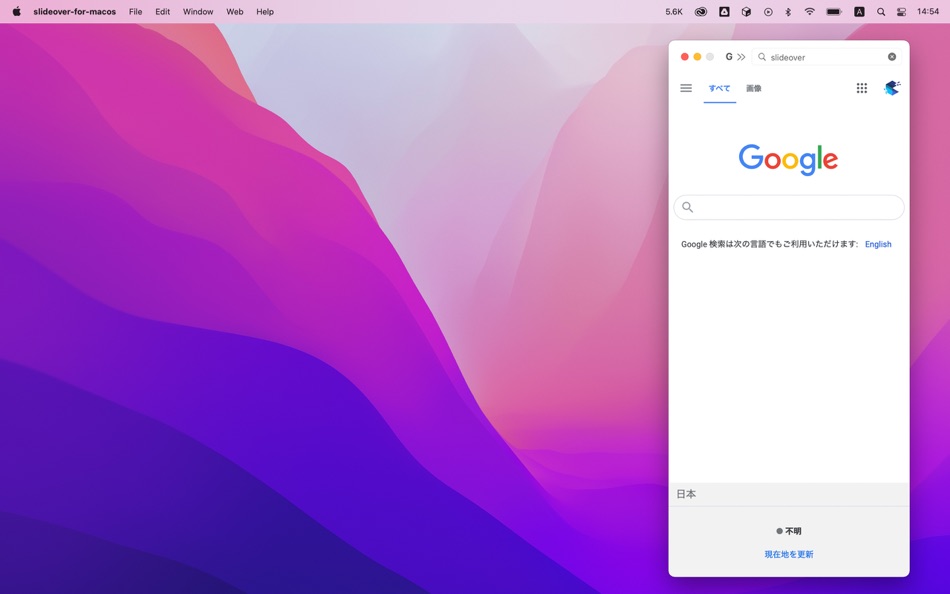Click the boxed triangle menu bar icon
Screen dimensions: 950x594
pyautogui.click(x=724, y=12)
